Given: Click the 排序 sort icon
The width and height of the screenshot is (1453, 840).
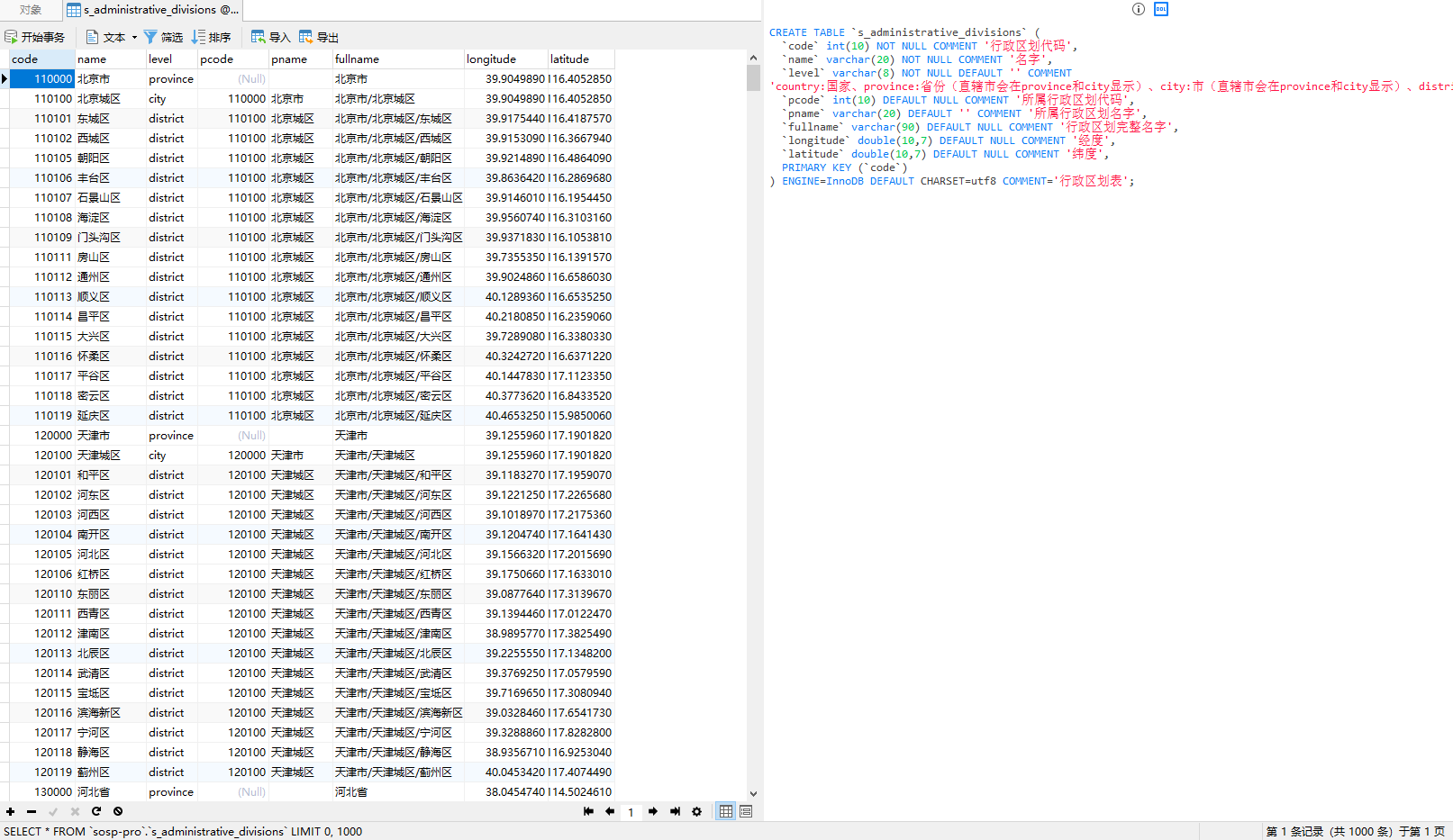Looking at the screenshot, I should tap(198, 37).
